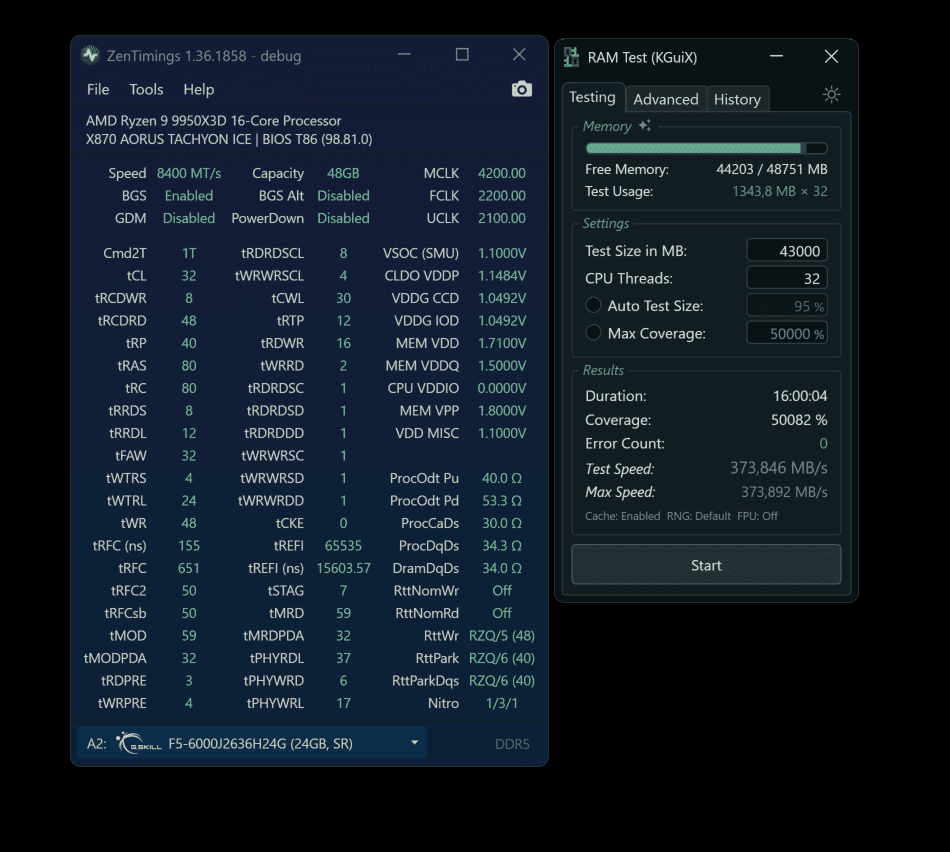Click the Coverage value 50082 %
This screenshot has width=950, height=852.
[x=799, y=420]
